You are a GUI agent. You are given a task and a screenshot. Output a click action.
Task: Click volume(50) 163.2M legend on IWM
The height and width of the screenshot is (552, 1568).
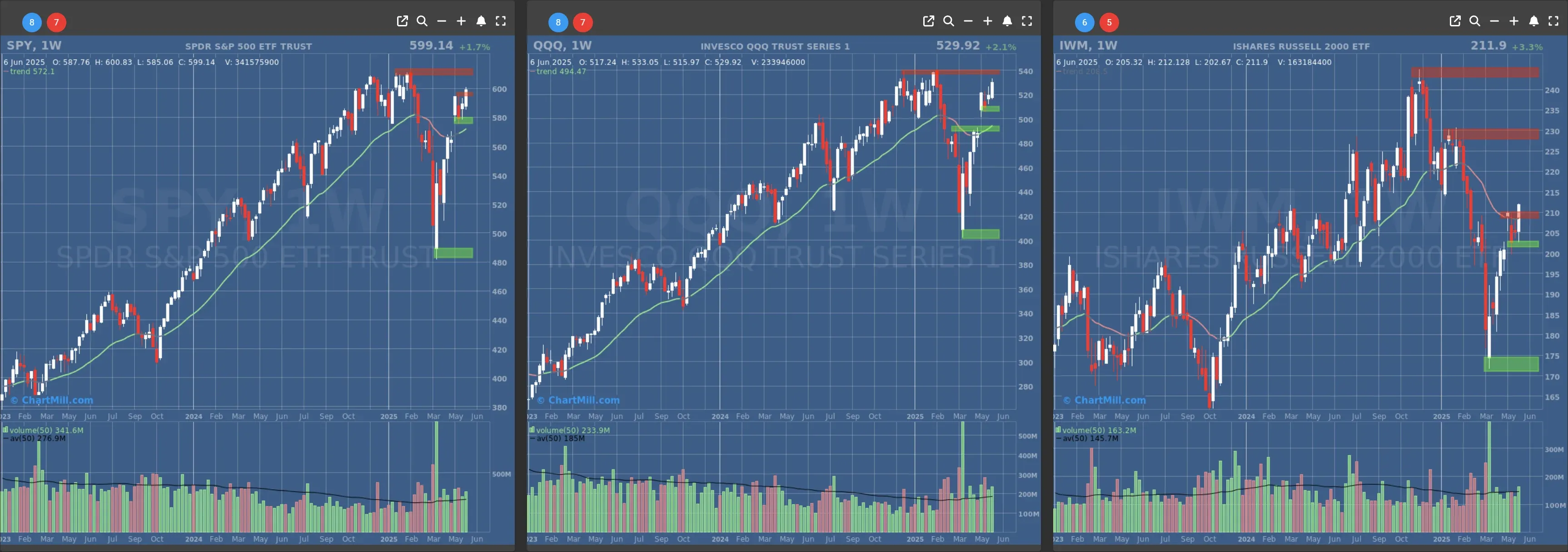pyautogui.click(x=1095, y=430)
